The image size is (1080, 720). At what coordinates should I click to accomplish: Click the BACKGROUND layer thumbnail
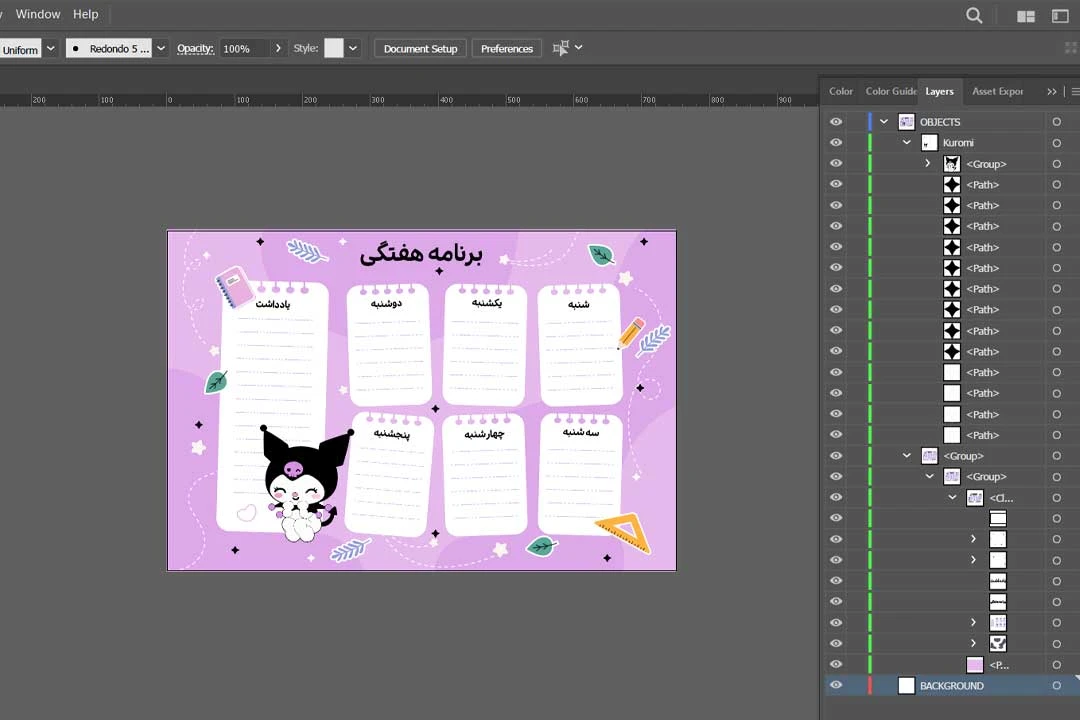coord(906,686)
